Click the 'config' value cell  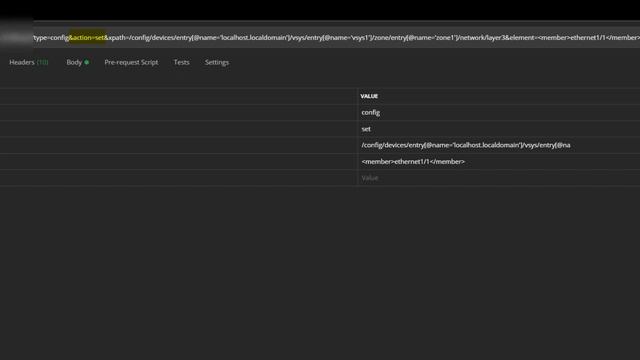[x=499, y=113]
